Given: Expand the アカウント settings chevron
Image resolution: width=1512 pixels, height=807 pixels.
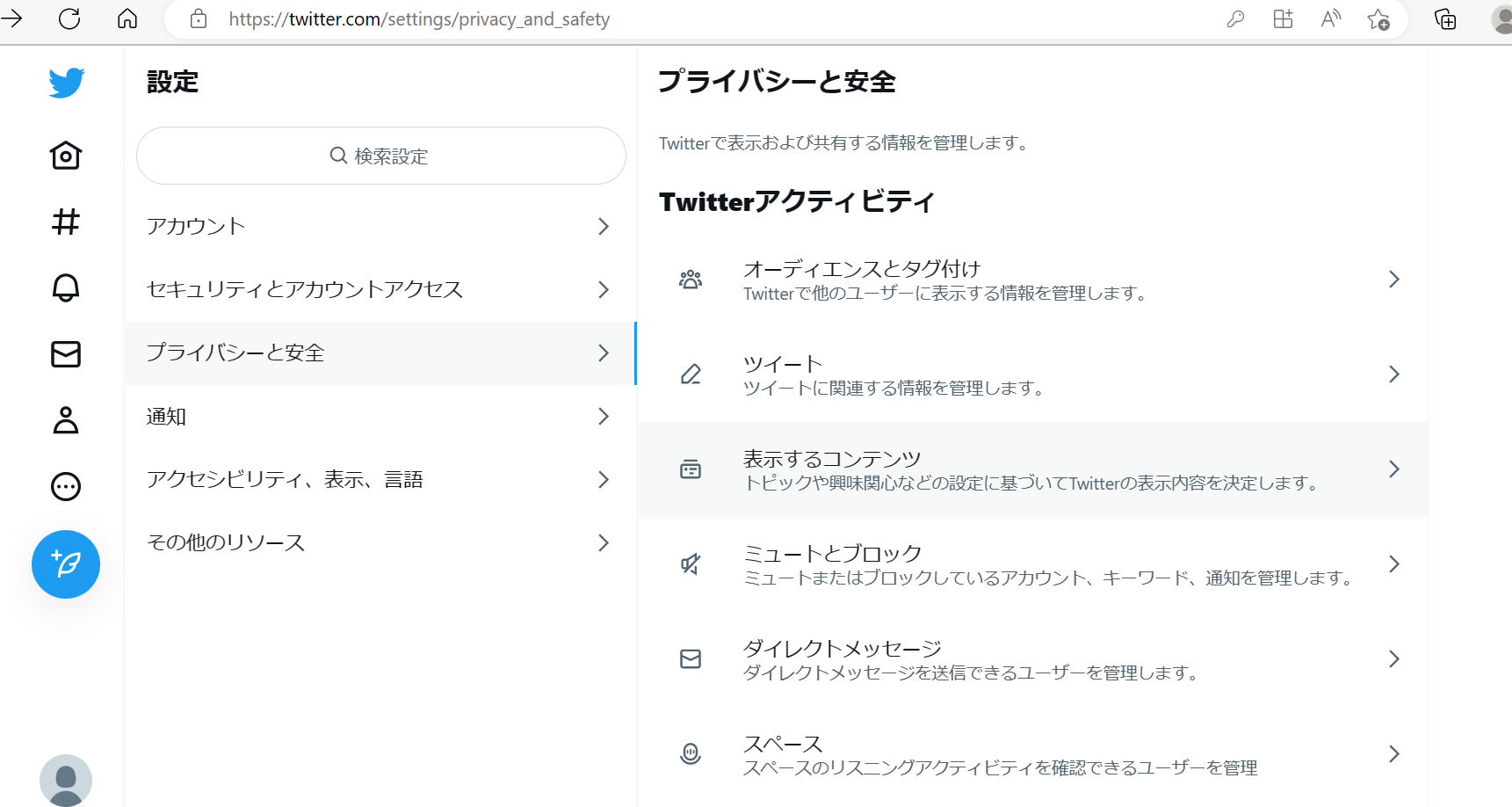Looking at the screenshot, I should (604, 226).
